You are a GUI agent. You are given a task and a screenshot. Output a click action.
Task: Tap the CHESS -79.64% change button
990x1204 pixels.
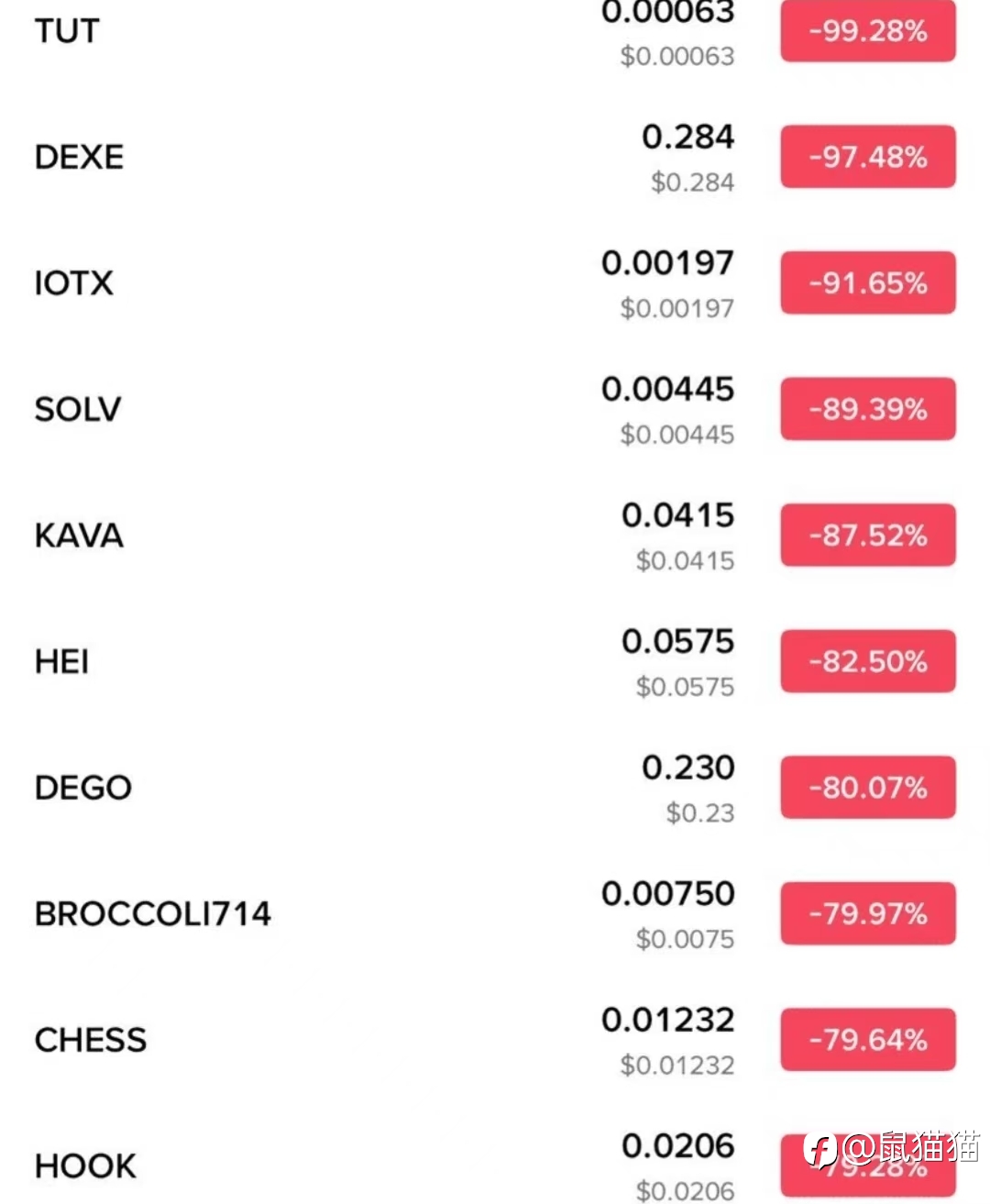pyautogui.click(x=867, y=1040)
